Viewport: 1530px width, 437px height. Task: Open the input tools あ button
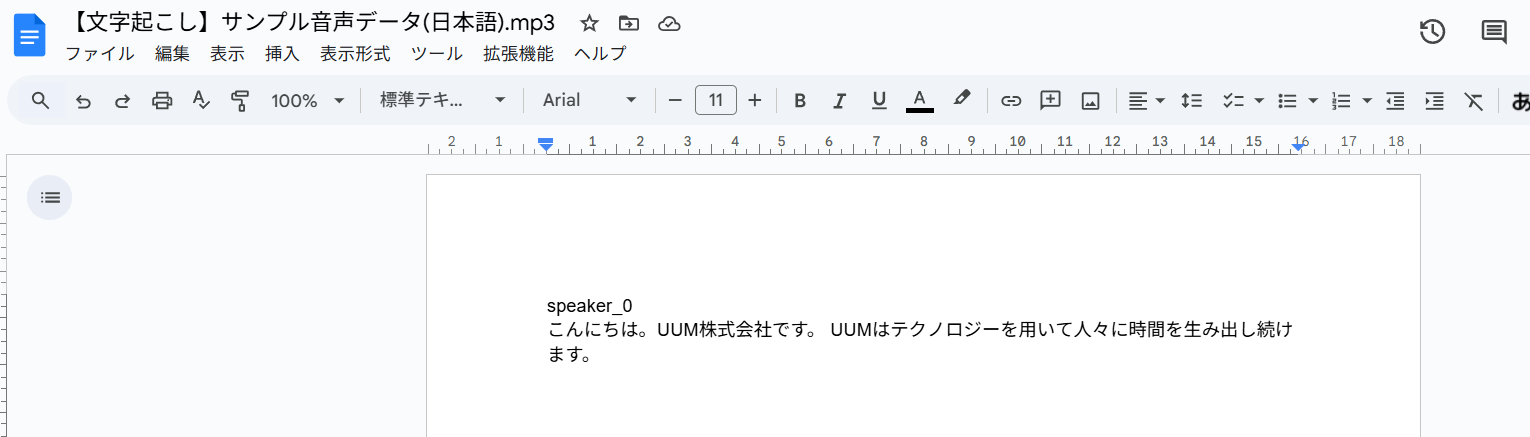click(x=1520, y=100)
